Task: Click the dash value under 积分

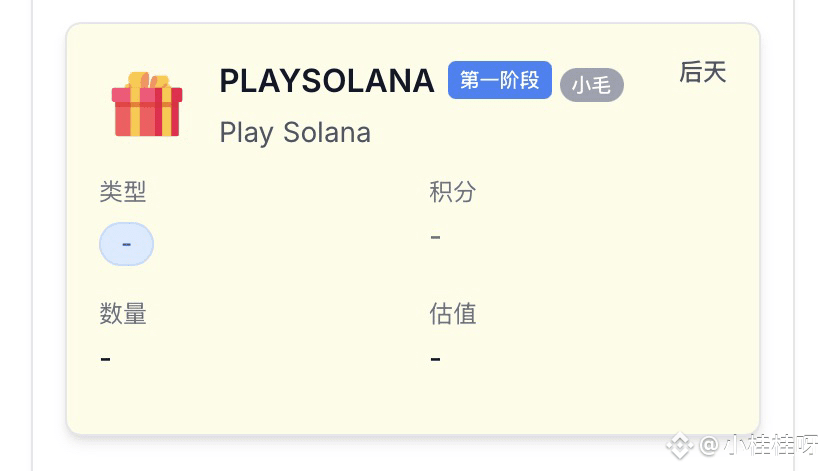Action: coord(435,237)
